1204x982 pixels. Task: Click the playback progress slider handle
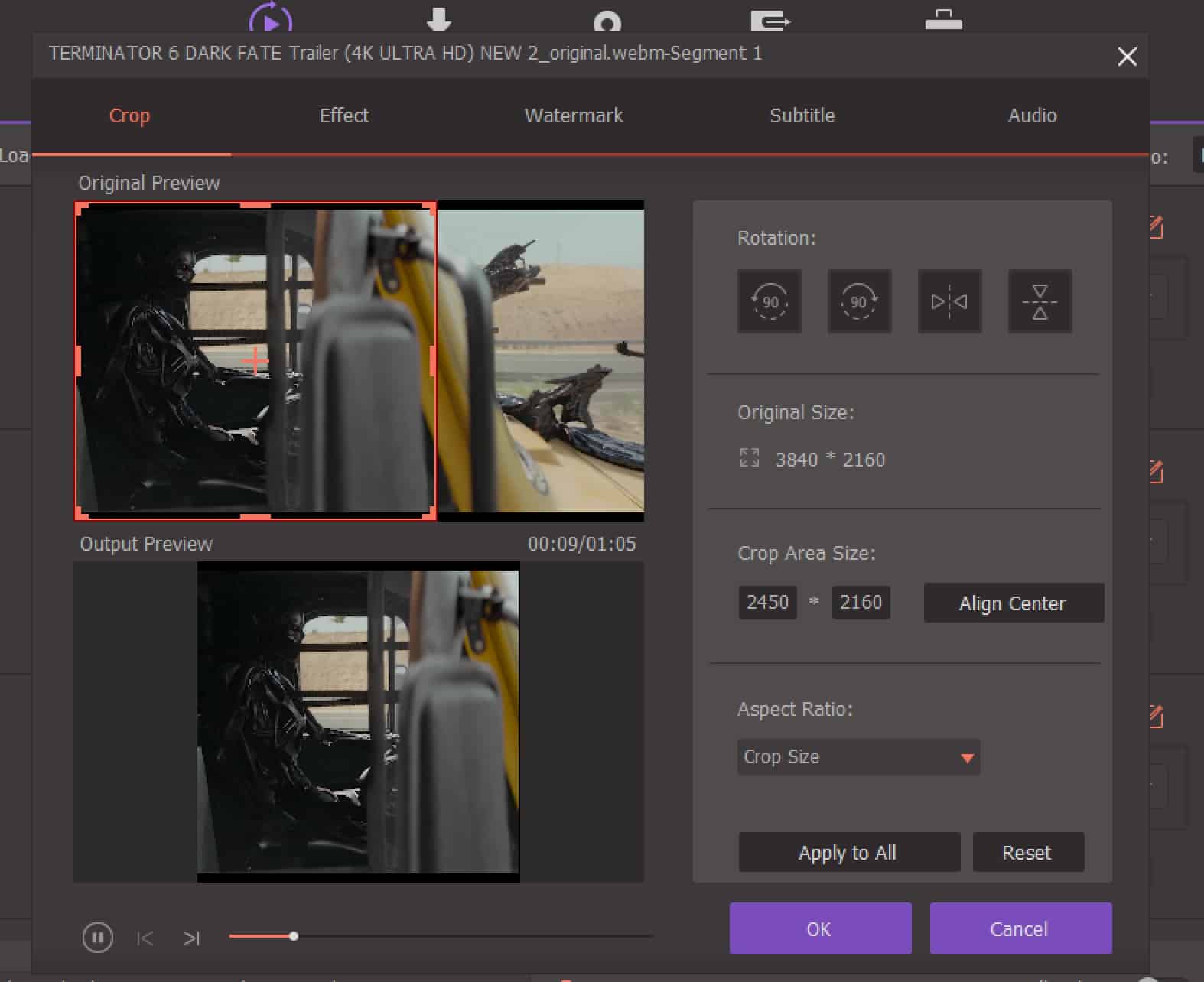[294, 936]
